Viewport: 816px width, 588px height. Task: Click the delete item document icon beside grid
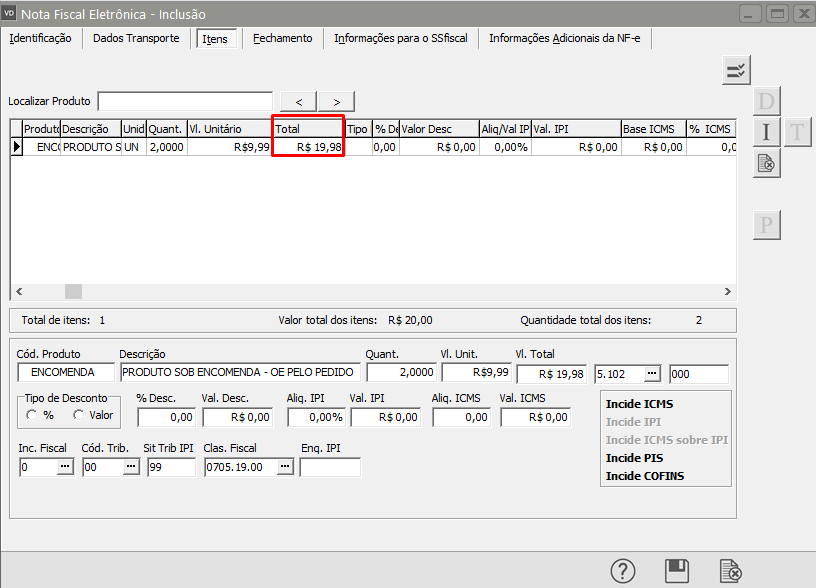(766, 163)
